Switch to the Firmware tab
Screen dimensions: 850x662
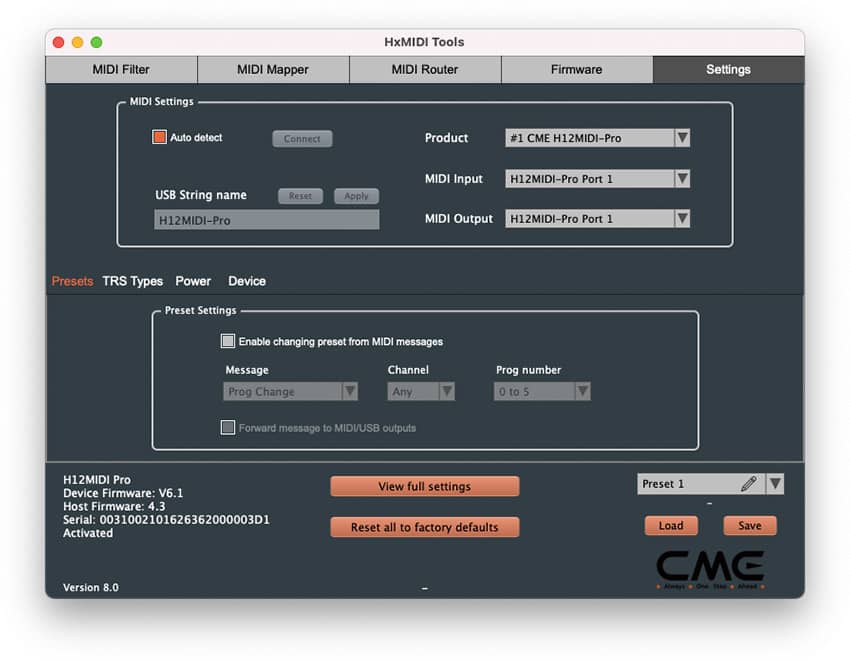(576, 69)
